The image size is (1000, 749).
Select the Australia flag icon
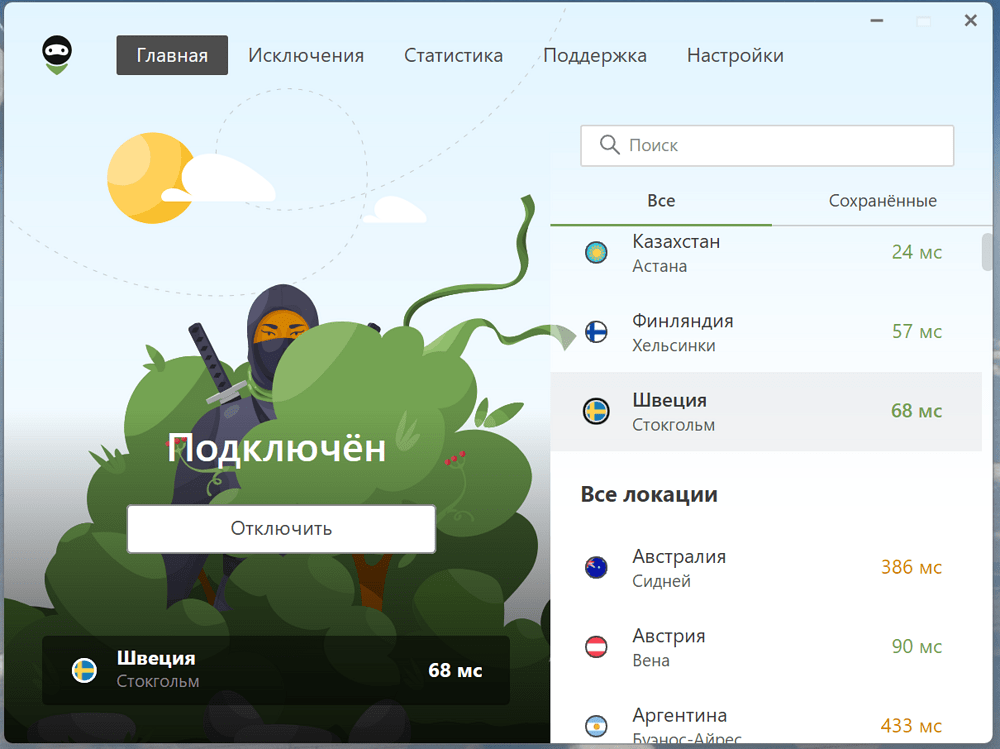coord(596,567)
